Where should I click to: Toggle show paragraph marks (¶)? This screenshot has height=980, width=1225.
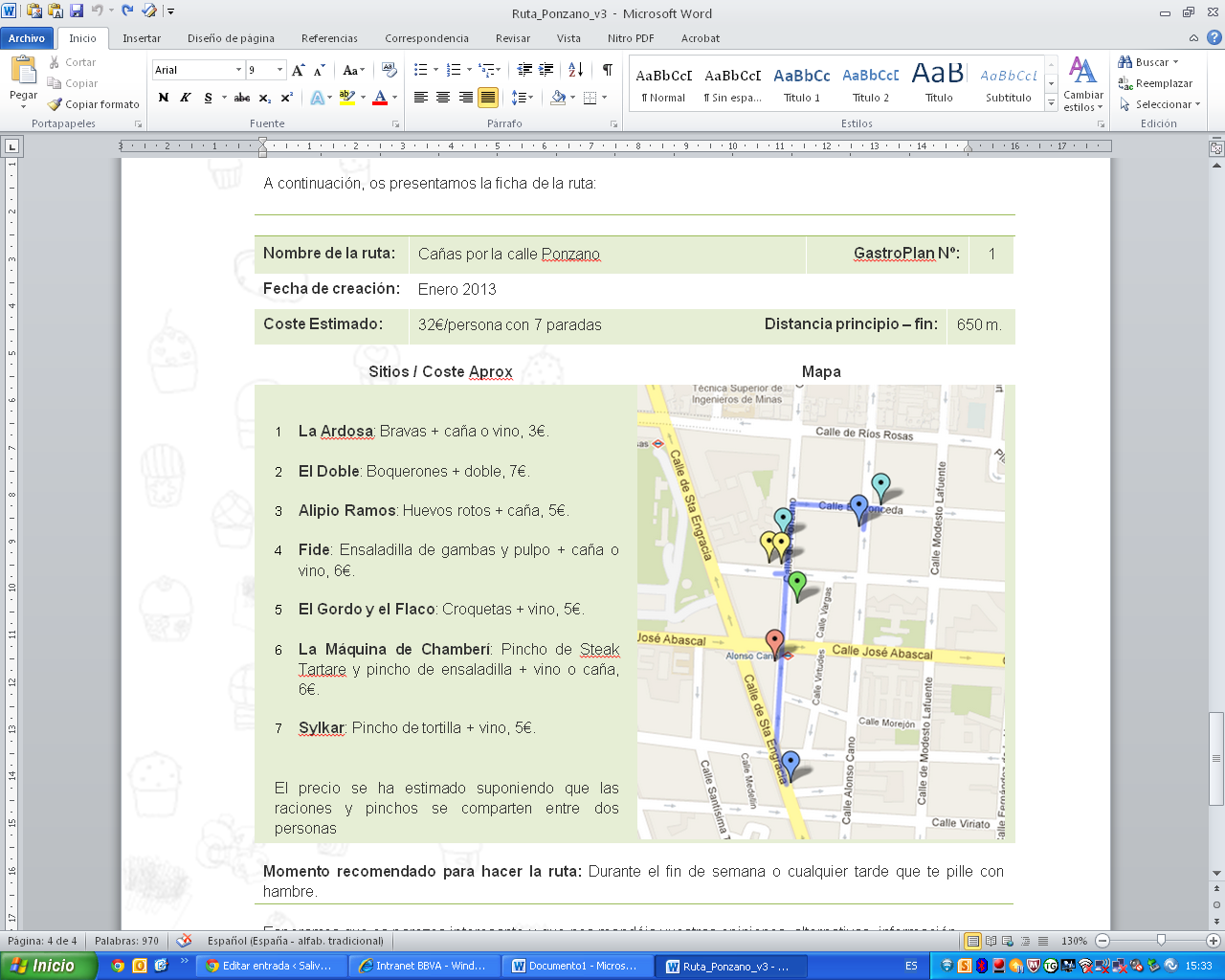pyautogui.click(x=607, y=70)
